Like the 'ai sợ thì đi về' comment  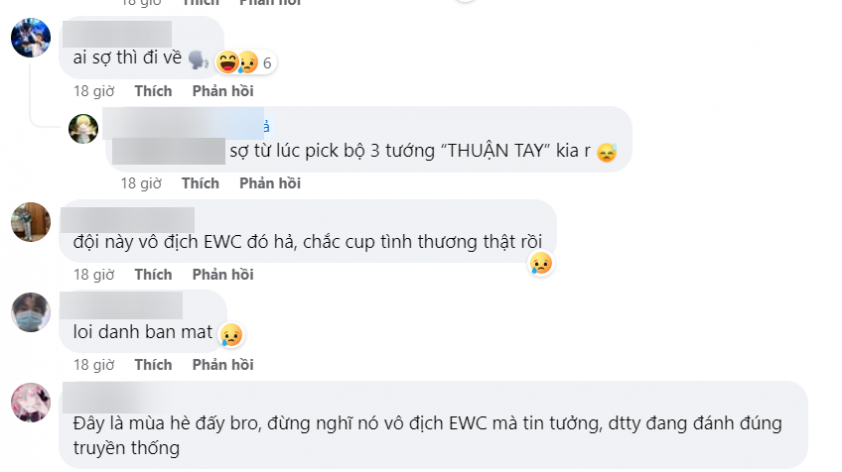(153, 91)
